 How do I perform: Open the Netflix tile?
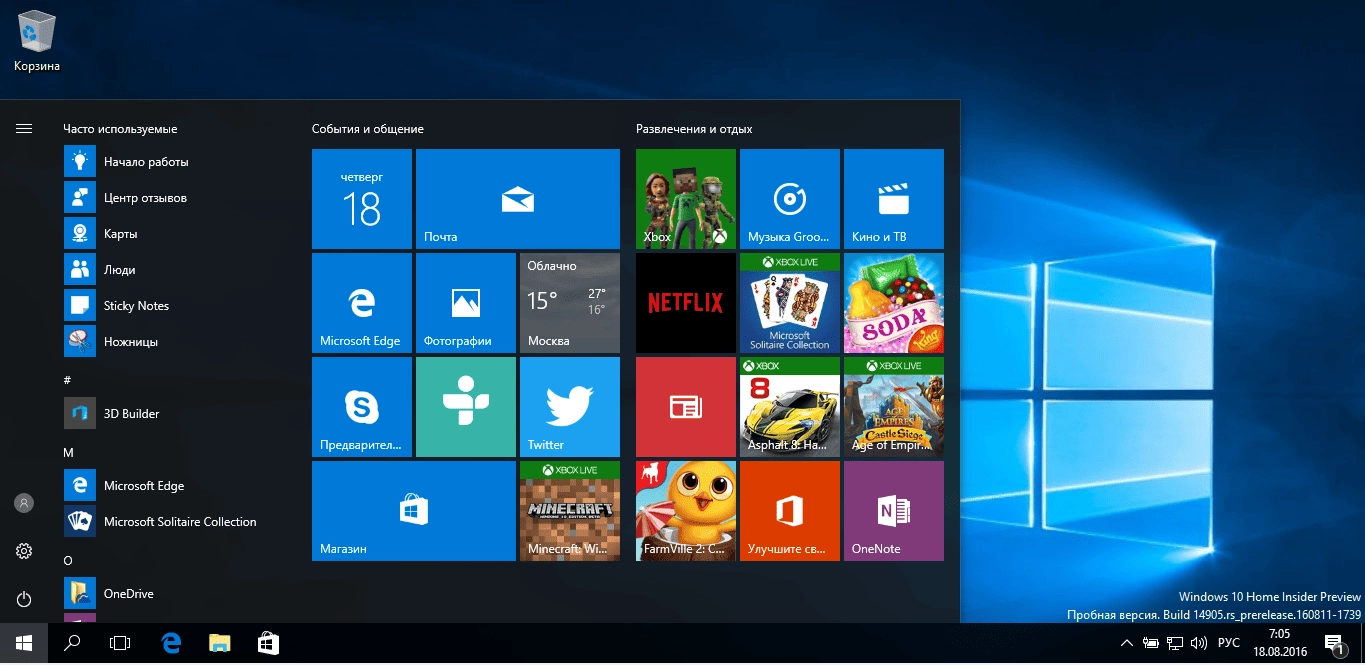pyautogui.click(x=686, y=303)
